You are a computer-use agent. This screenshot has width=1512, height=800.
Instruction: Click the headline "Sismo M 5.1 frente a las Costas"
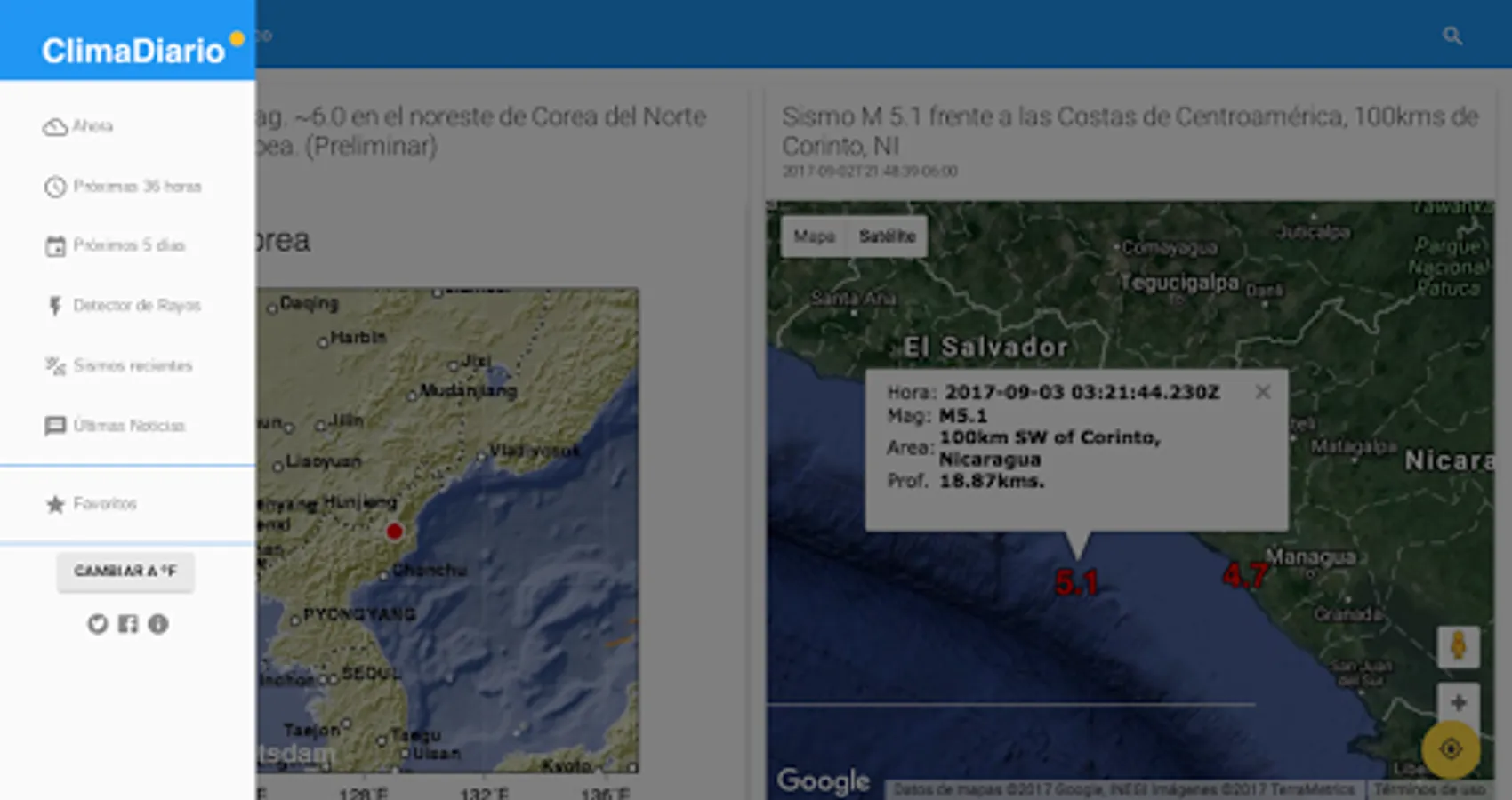1130,131
